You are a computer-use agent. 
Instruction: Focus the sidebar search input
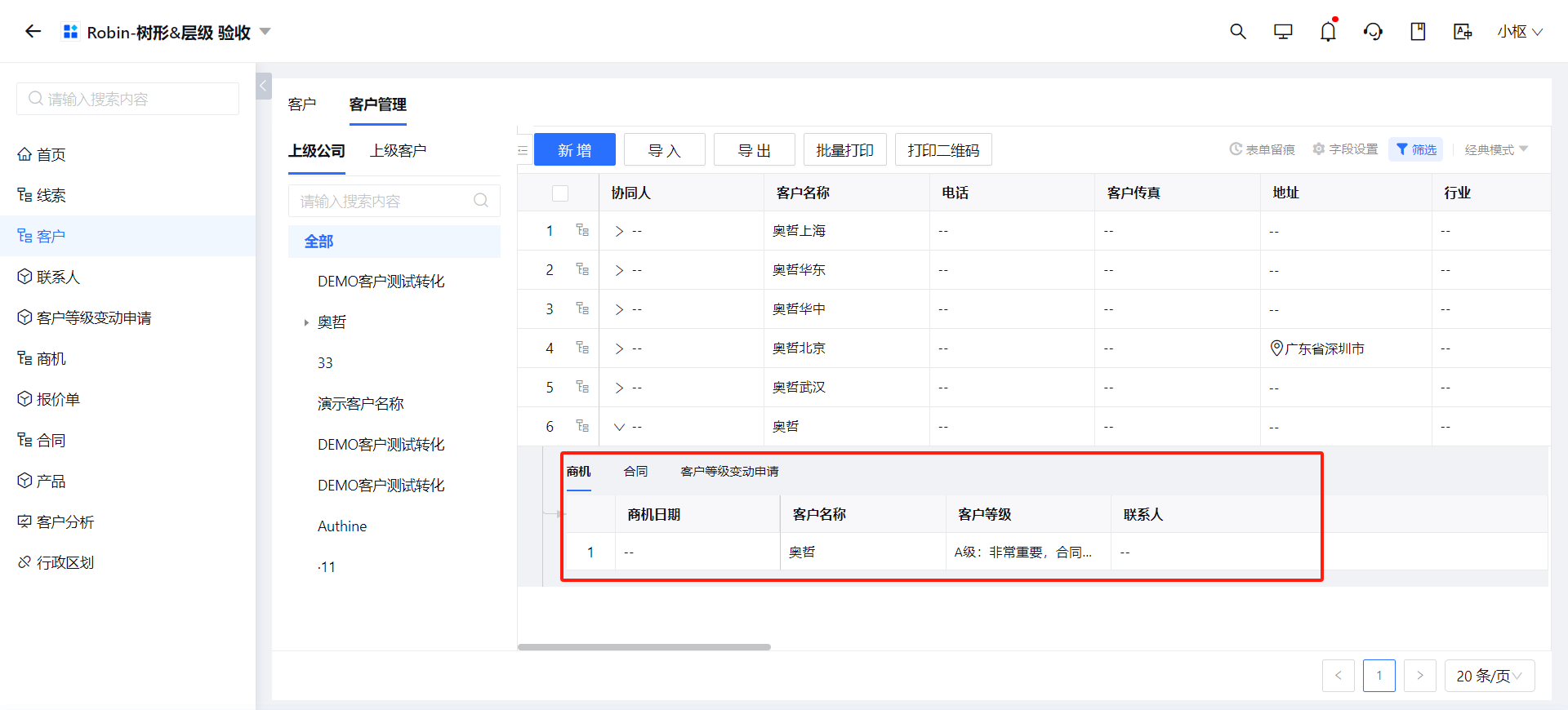[127, 99]
